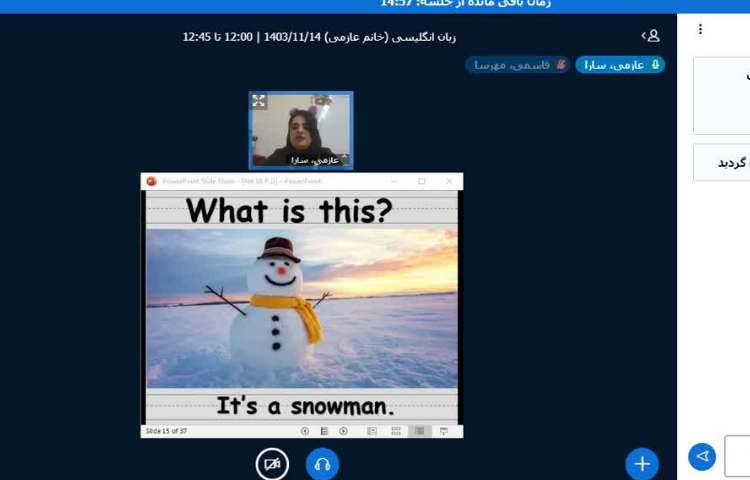Select the active speaker chip with microphone
The height and width of the screenshot is (480, 750).
pos(620,65)
